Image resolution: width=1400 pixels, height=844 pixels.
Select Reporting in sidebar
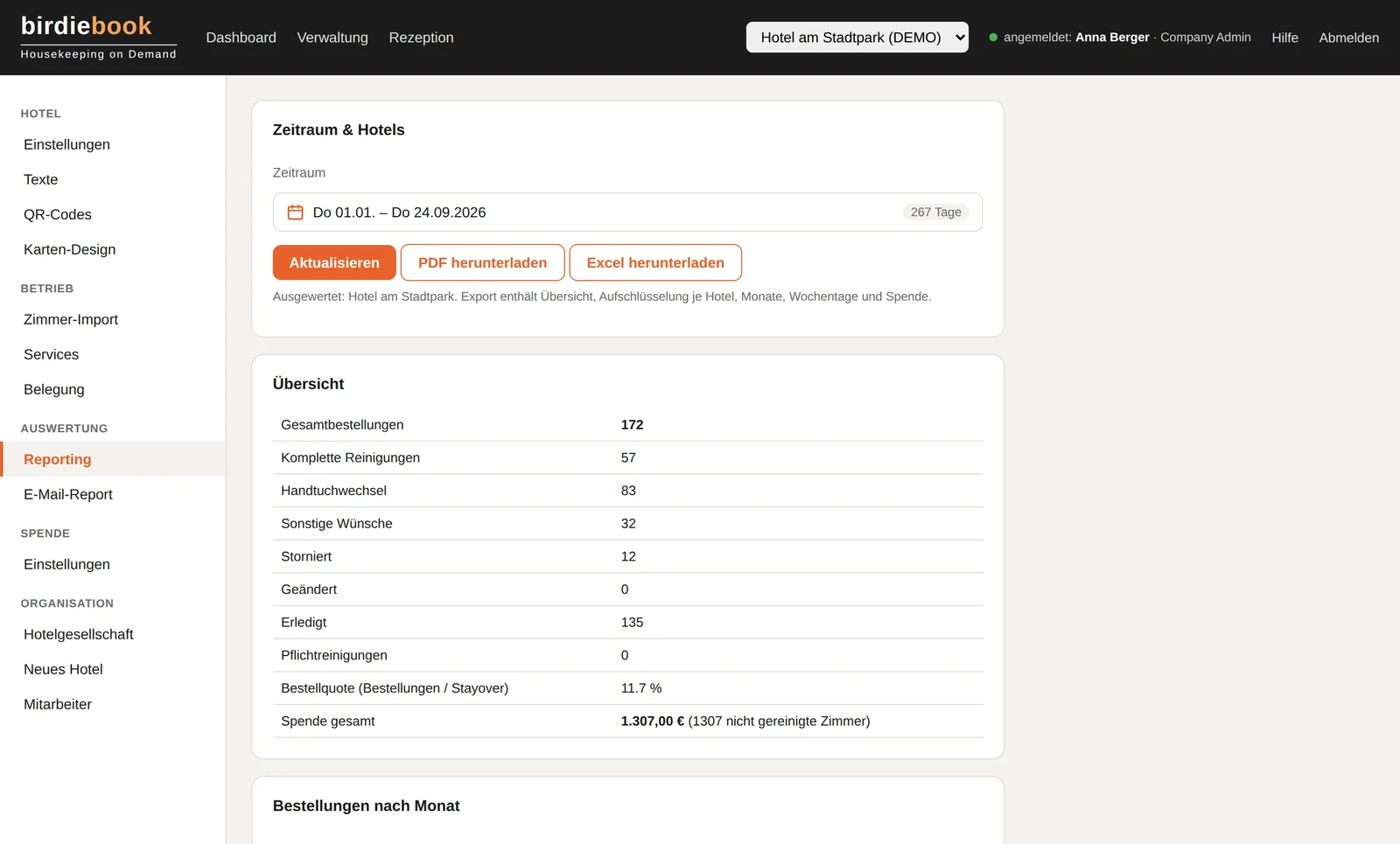pos(113,459)
